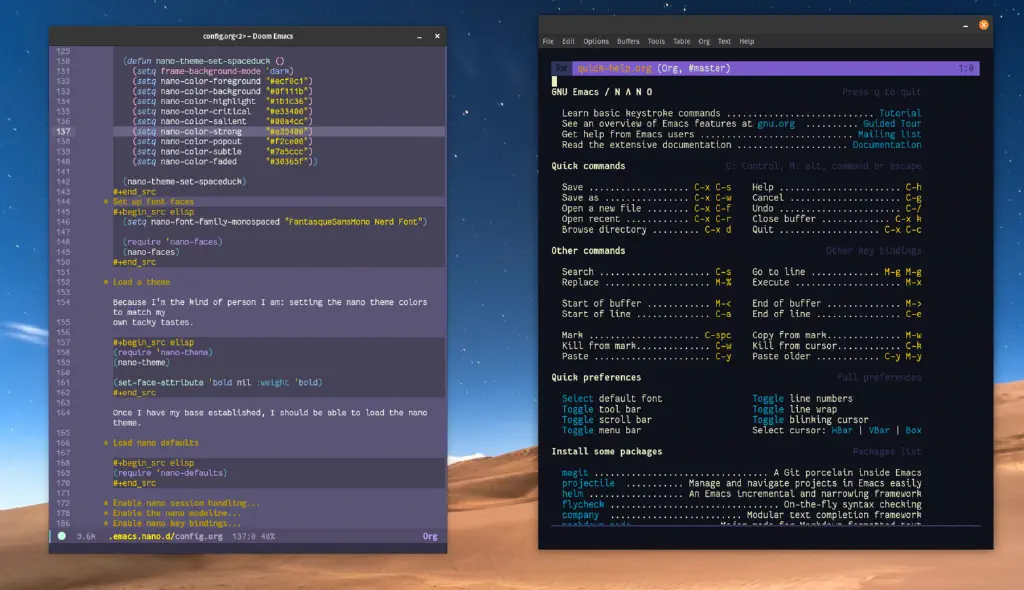Install the flycheck package
This screenshot has height=590, width=1024.
click(583, 504)
